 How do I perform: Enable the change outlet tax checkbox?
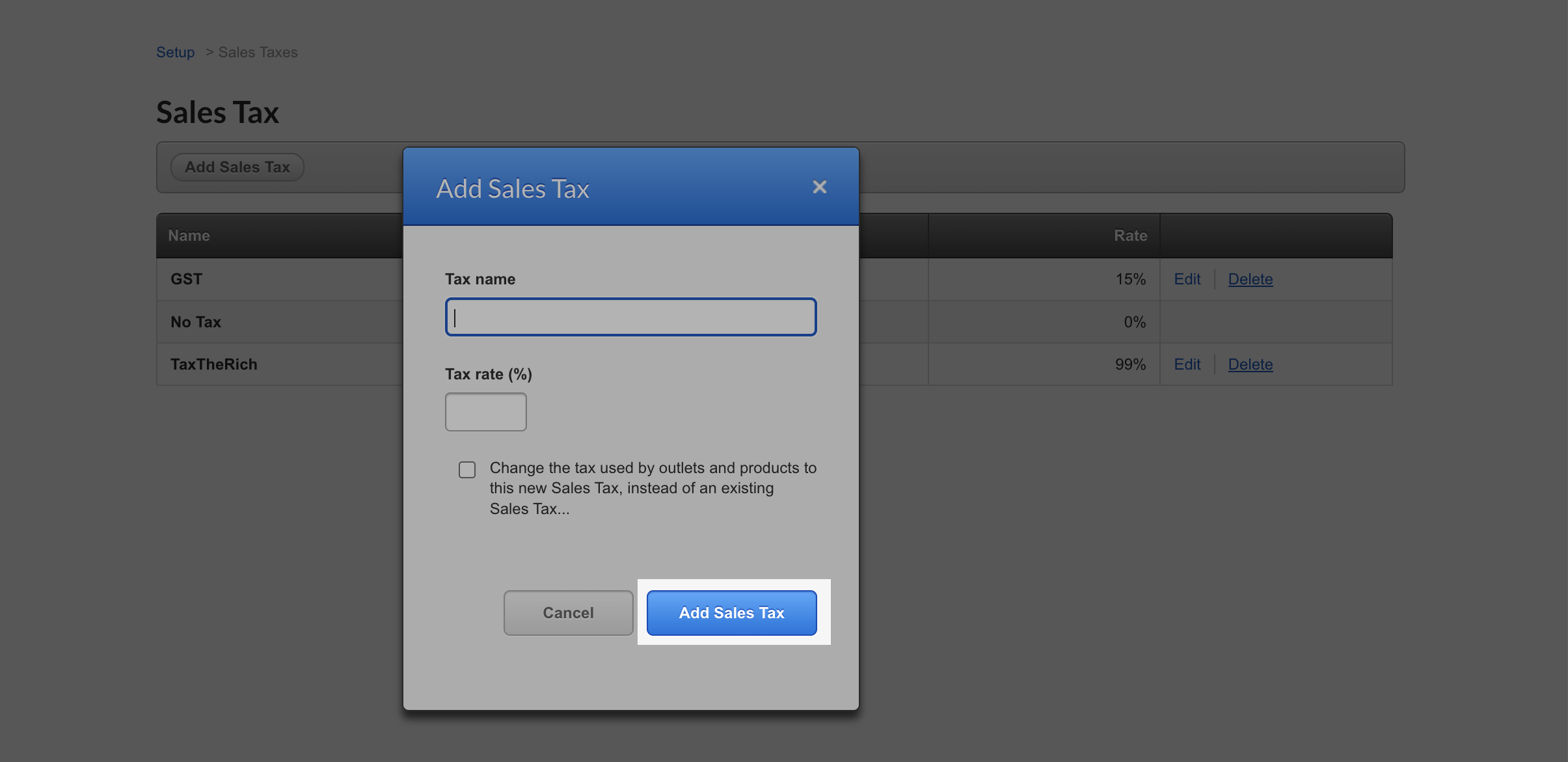coord(467,469)
